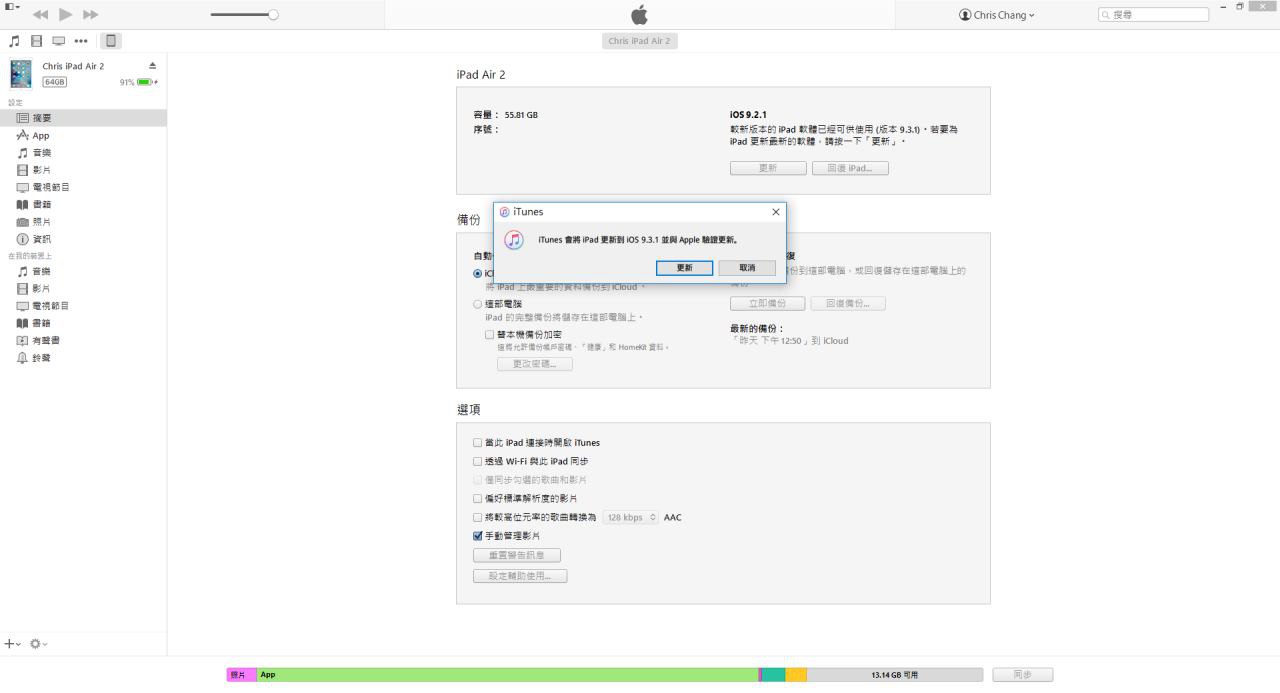Click the 更新 button under iOS 9.2.1
1280x693 pixels.
click(768, 168)
